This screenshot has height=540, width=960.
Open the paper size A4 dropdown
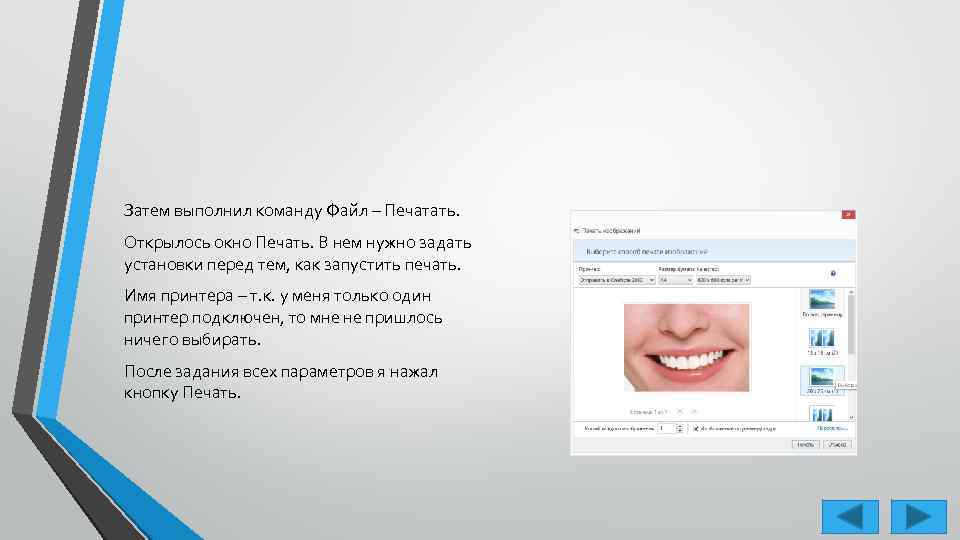pyautogui.click(x=675, y=280)
